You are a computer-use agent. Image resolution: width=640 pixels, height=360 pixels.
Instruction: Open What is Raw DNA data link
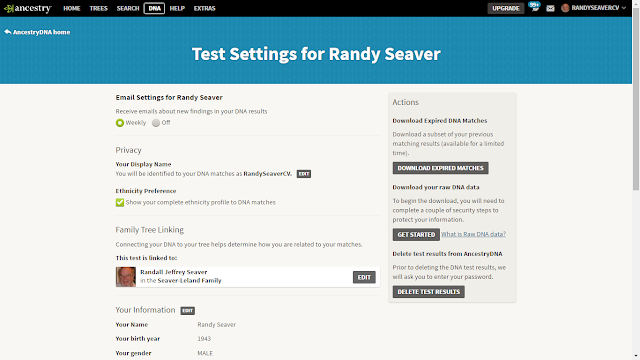tap(473, 234)
